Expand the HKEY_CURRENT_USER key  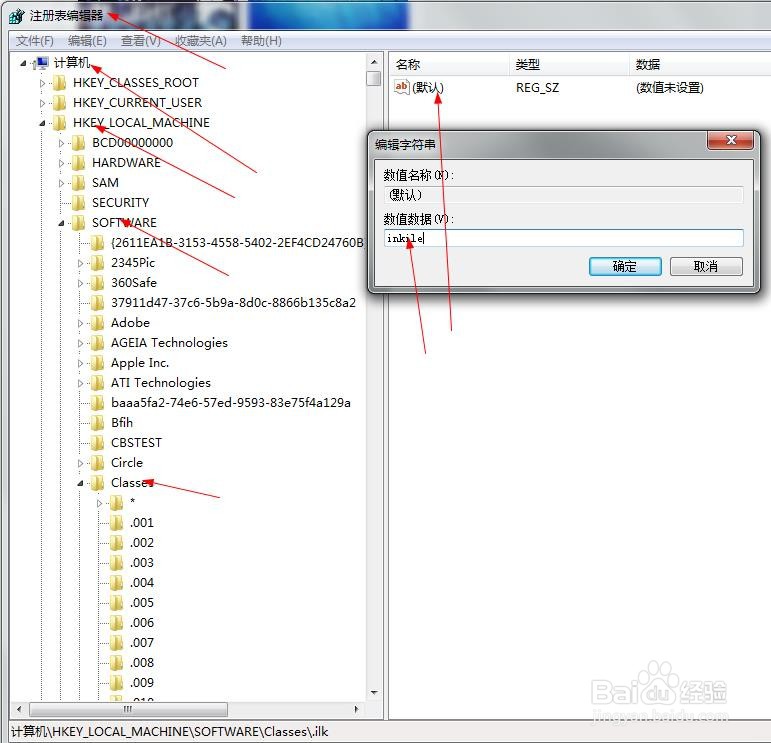[42, 103]
